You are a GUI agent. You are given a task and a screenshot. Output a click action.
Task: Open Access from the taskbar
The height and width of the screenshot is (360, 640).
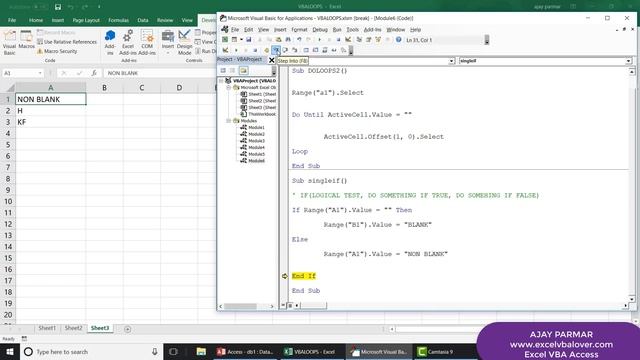245,351
